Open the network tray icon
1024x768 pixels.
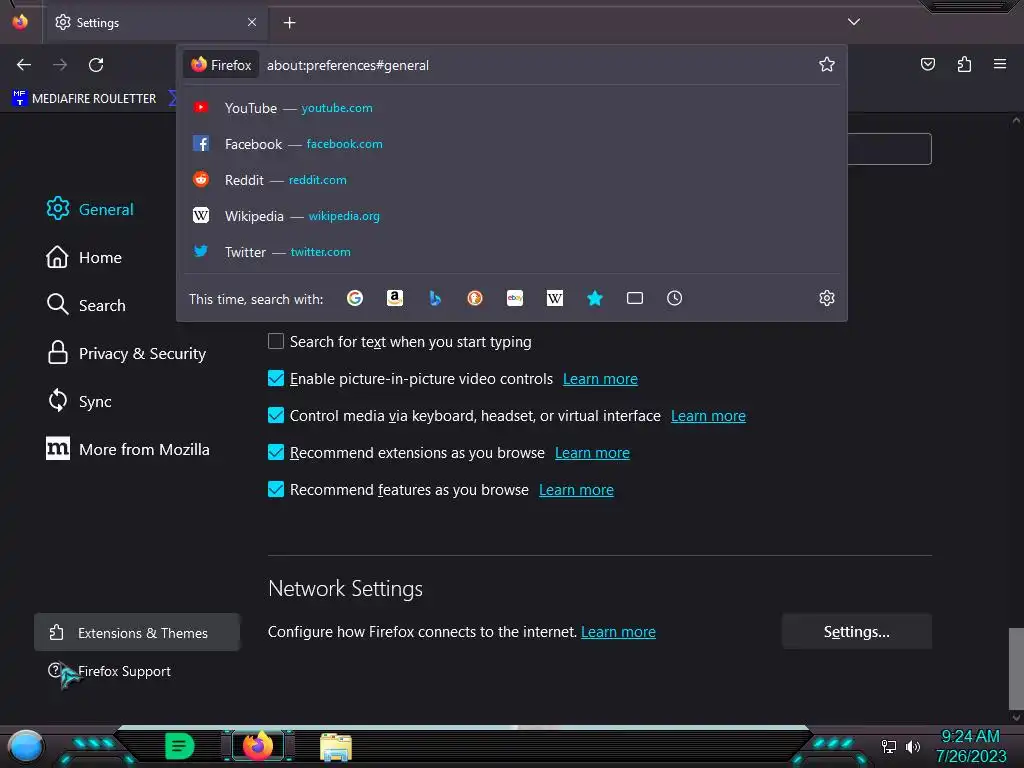tap(888, 746)
